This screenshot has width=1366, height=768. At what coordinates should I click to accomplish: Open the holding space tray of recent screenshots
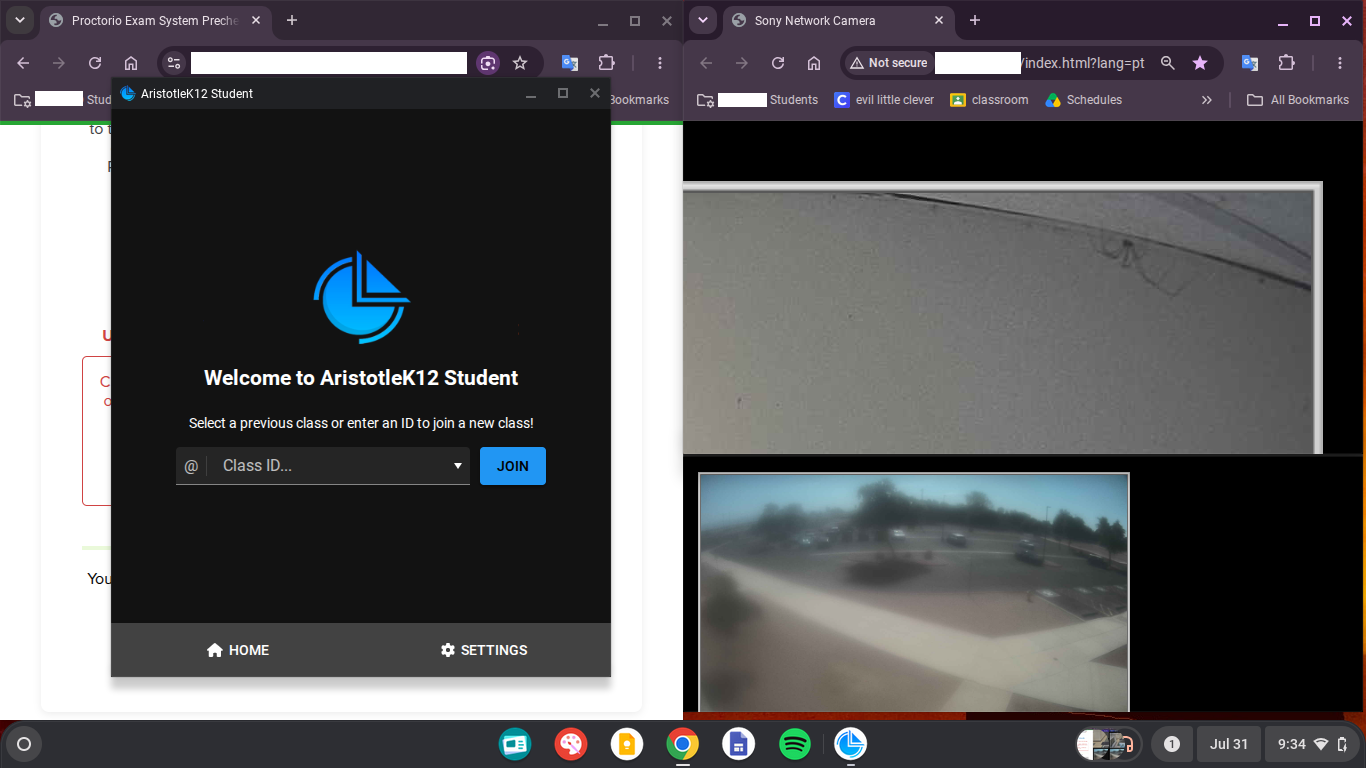point(1109,744)
